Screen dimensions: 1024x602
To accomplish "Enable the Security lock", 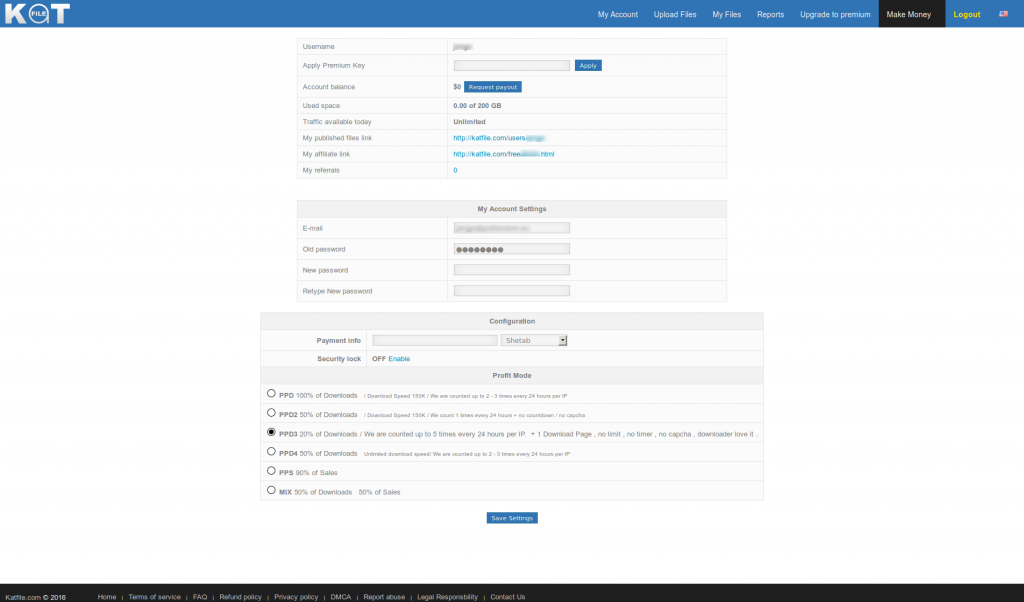I will [x=399, y=359].
